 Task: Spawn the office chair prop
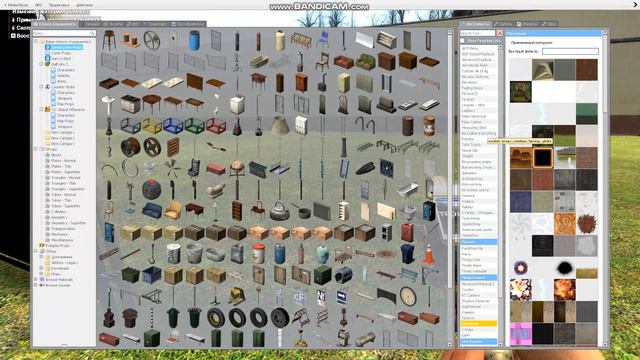point(194,169)
